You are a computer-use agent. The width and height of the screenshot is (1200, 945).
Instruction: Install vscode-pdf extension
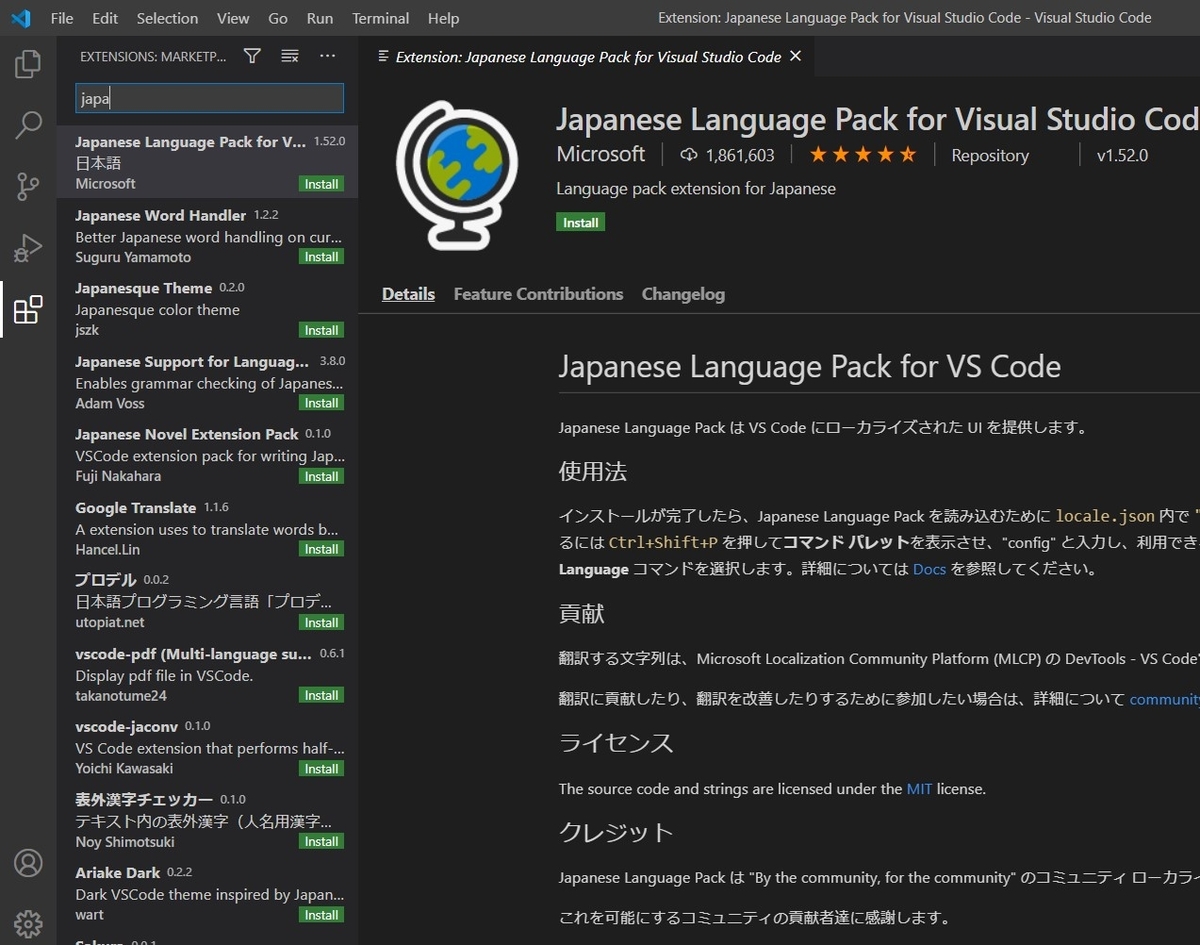[x=321, y=695]
